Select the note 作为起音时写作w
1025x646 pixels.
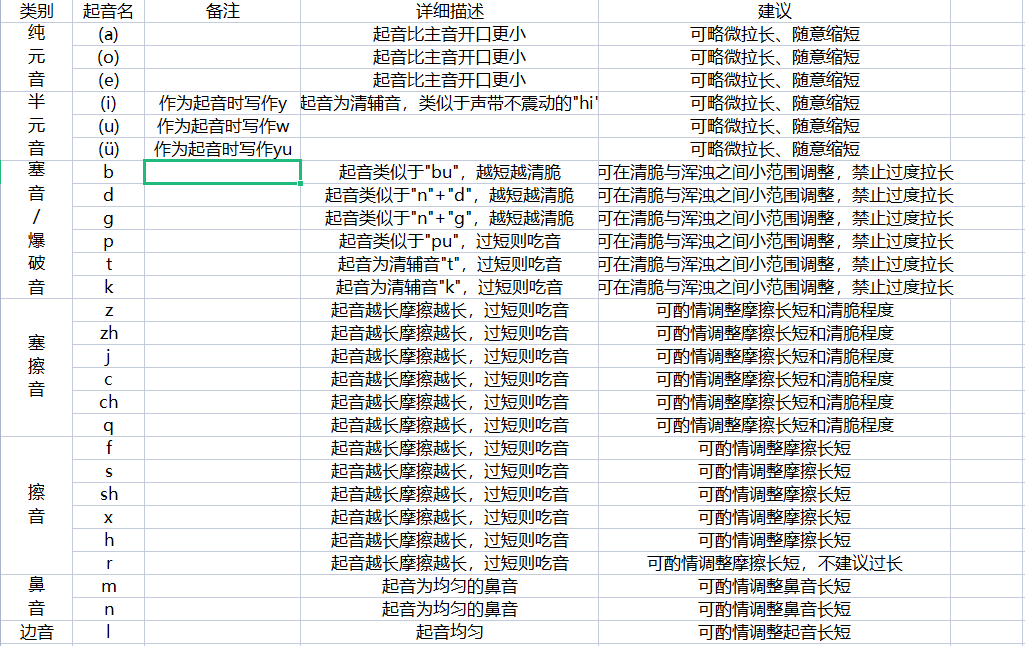pos(222,126)
